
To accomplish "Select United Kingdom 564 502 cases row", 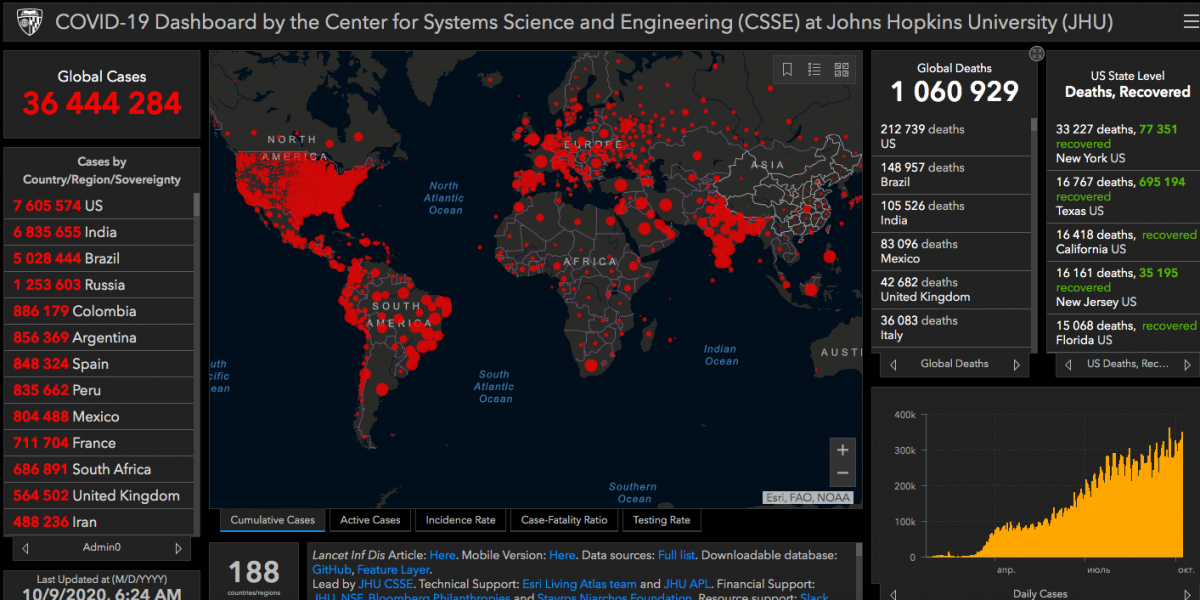I will point(98,495).
